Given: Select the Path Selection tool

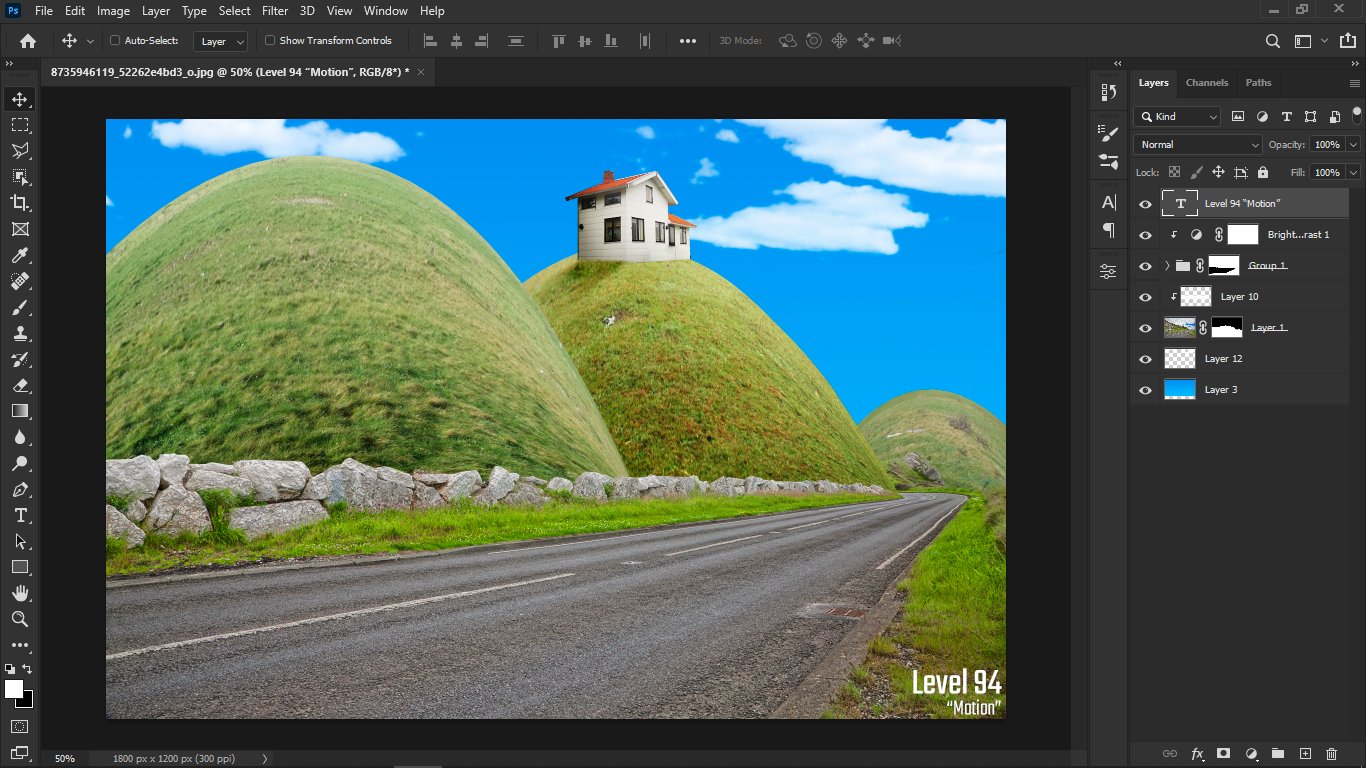Looking at the screenshot, I should tap(20, 542).
